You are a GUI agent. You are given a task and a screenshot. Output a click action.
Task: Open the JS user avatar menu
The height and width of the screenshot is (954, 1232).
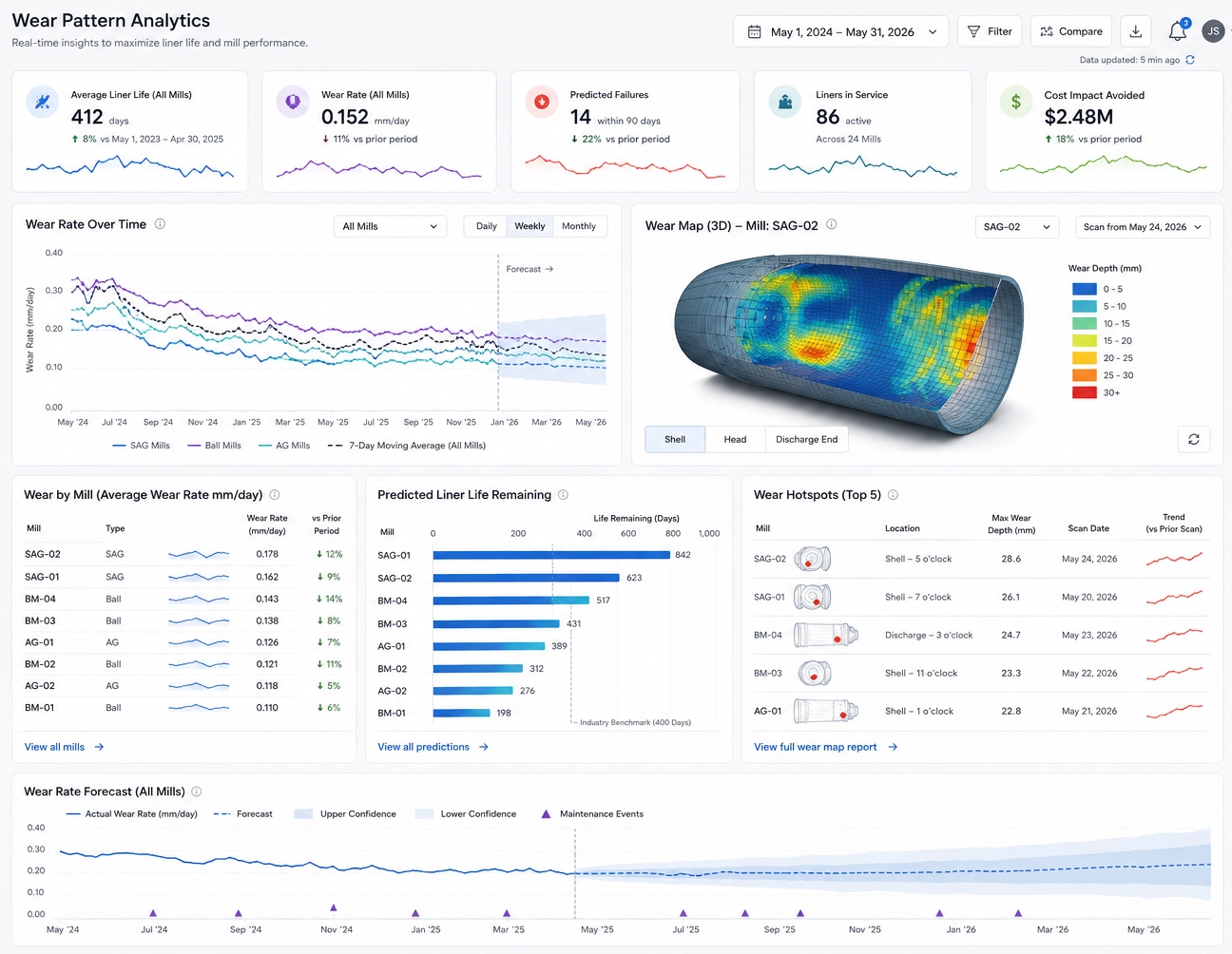coord(1213,31)
